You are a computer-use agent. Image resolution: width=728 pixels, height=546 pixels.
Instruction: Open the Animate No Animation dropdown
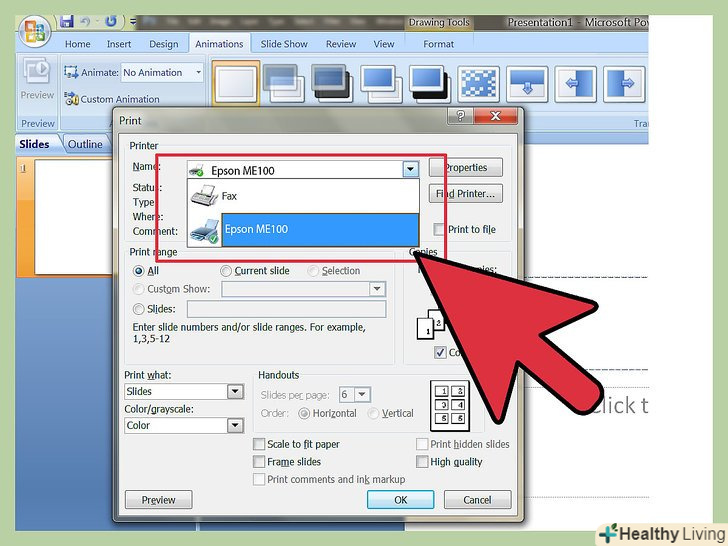point(198,72)
